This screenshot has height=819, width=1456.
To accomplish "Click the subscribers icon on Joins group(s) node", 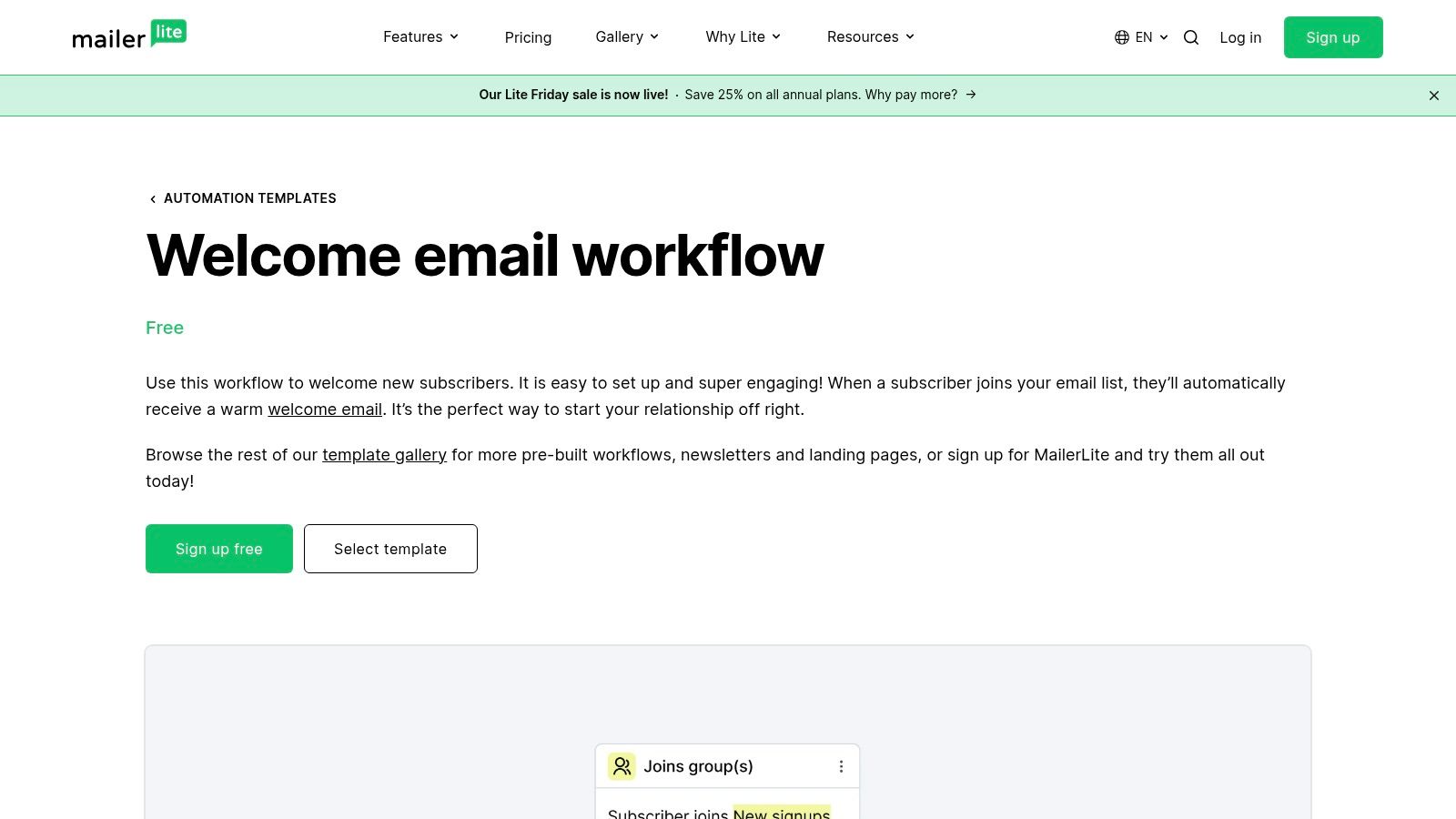I will (x=622, y=766).
